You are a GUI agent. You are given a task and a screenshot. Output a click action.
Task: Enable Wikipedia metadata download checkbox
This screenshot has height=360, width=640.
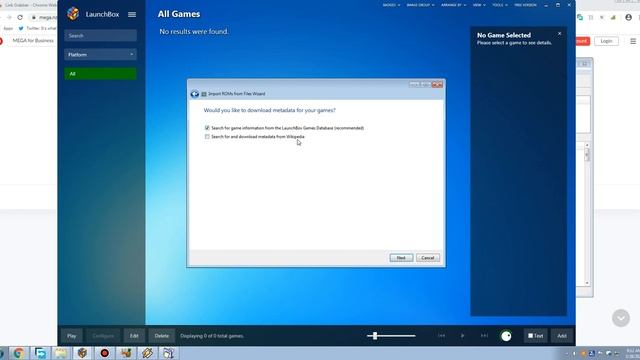pos(207,136)
